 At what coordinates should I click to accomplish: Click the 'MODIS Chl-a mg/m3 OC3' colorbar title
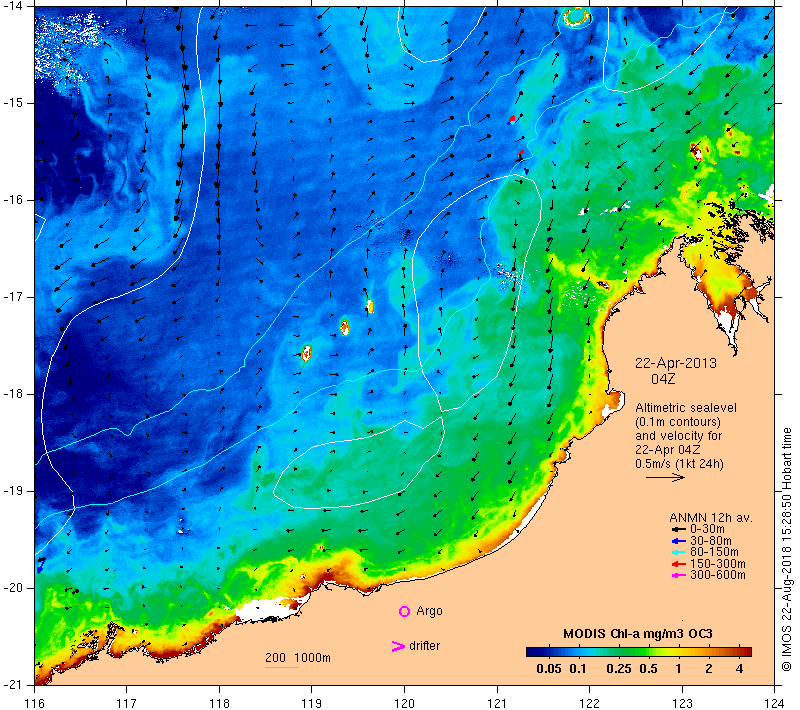pyautogui.click(x=638, y=634)
